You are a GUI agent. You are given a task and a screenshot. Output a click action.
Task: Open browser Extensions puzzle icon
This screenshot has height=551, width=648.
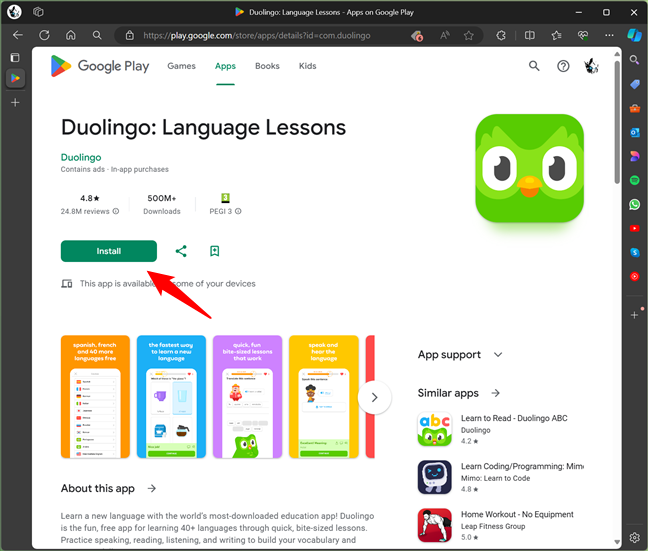pos(501,36)
